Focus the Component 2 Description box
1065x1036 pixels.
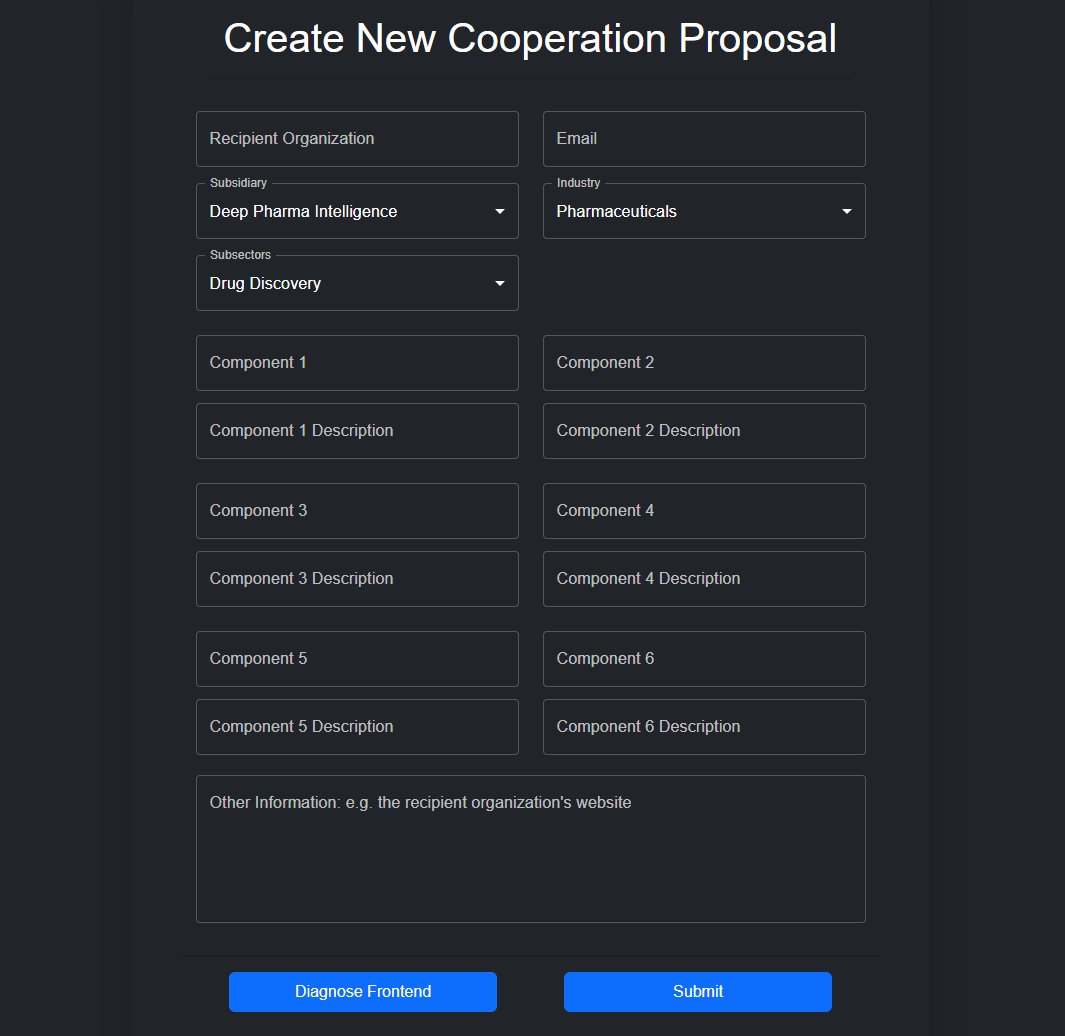coord(703,431)
